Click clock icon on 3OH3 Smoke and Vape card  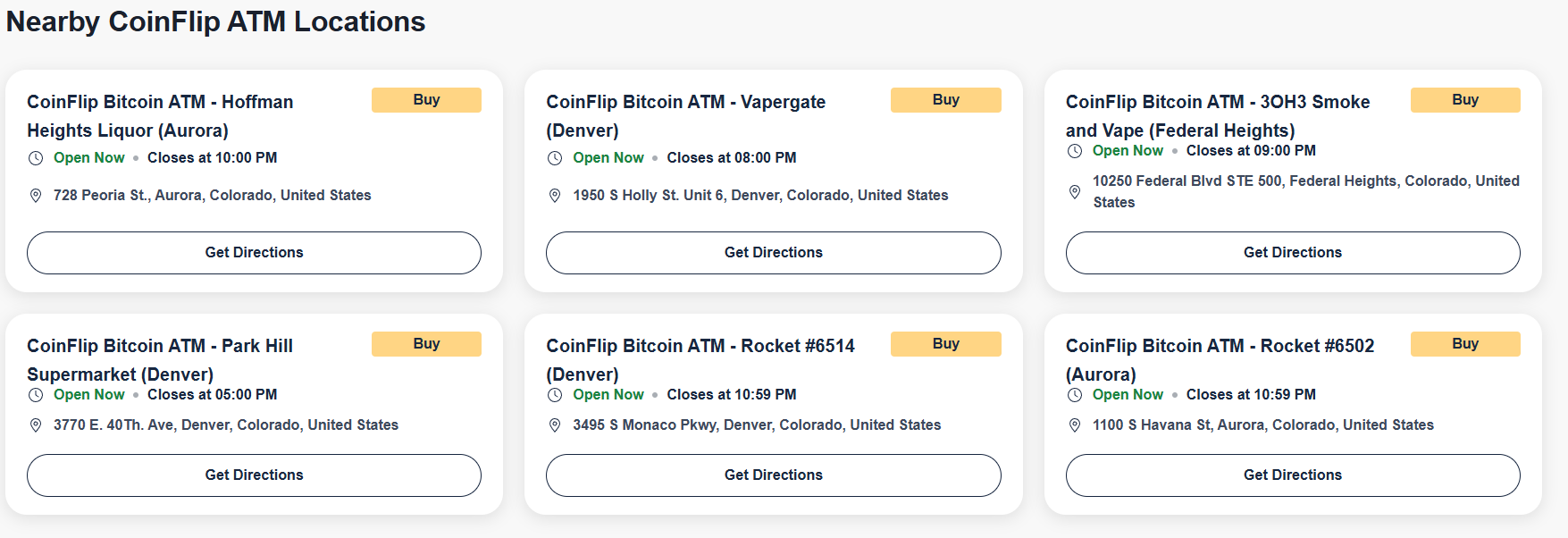[1075, 151]
